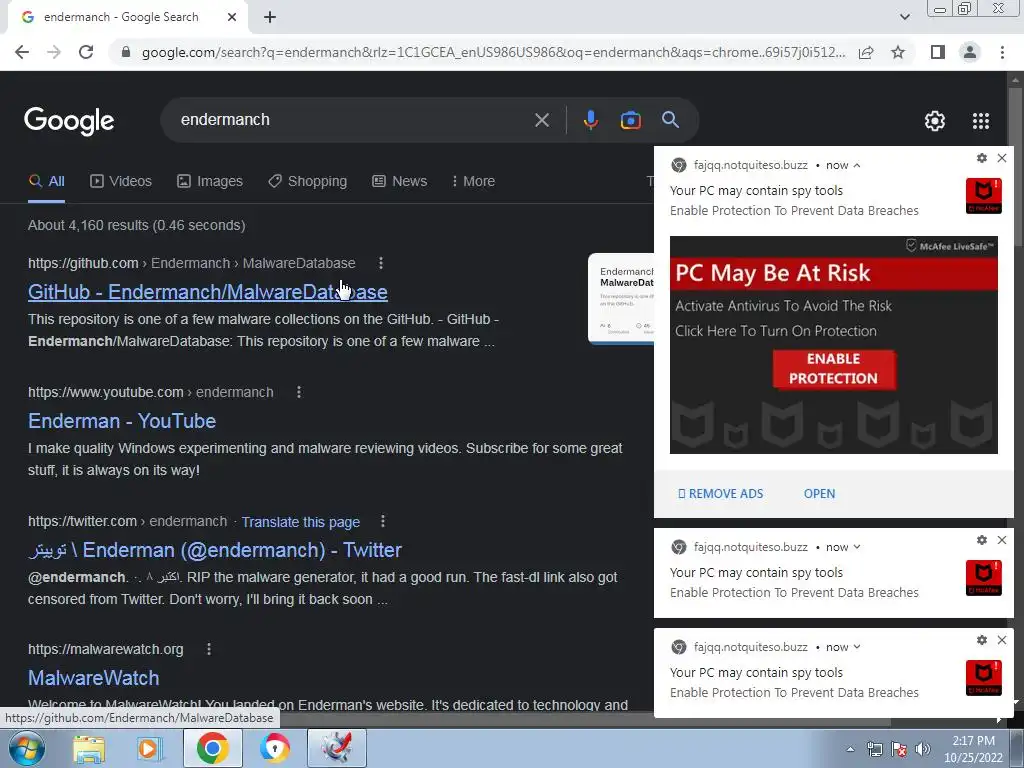This screenshot has width=1024, height=768.
Task: Search by image with the camera icon
Action: [630, 120]
